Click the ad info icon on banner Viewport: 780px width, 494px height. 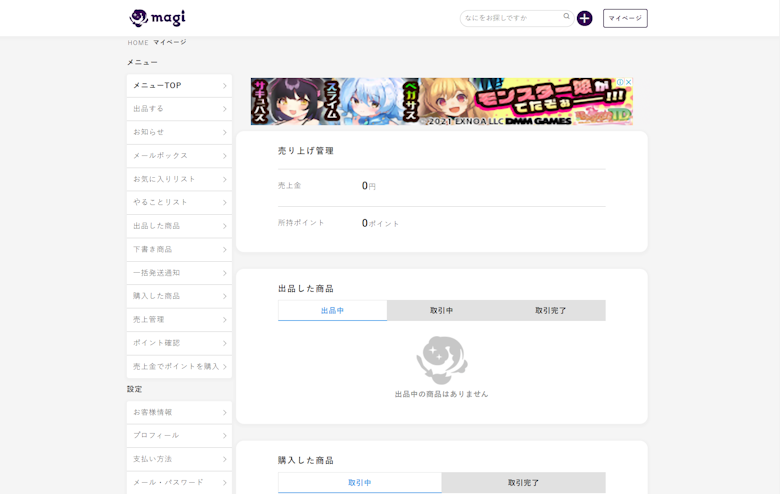point(620,82)
